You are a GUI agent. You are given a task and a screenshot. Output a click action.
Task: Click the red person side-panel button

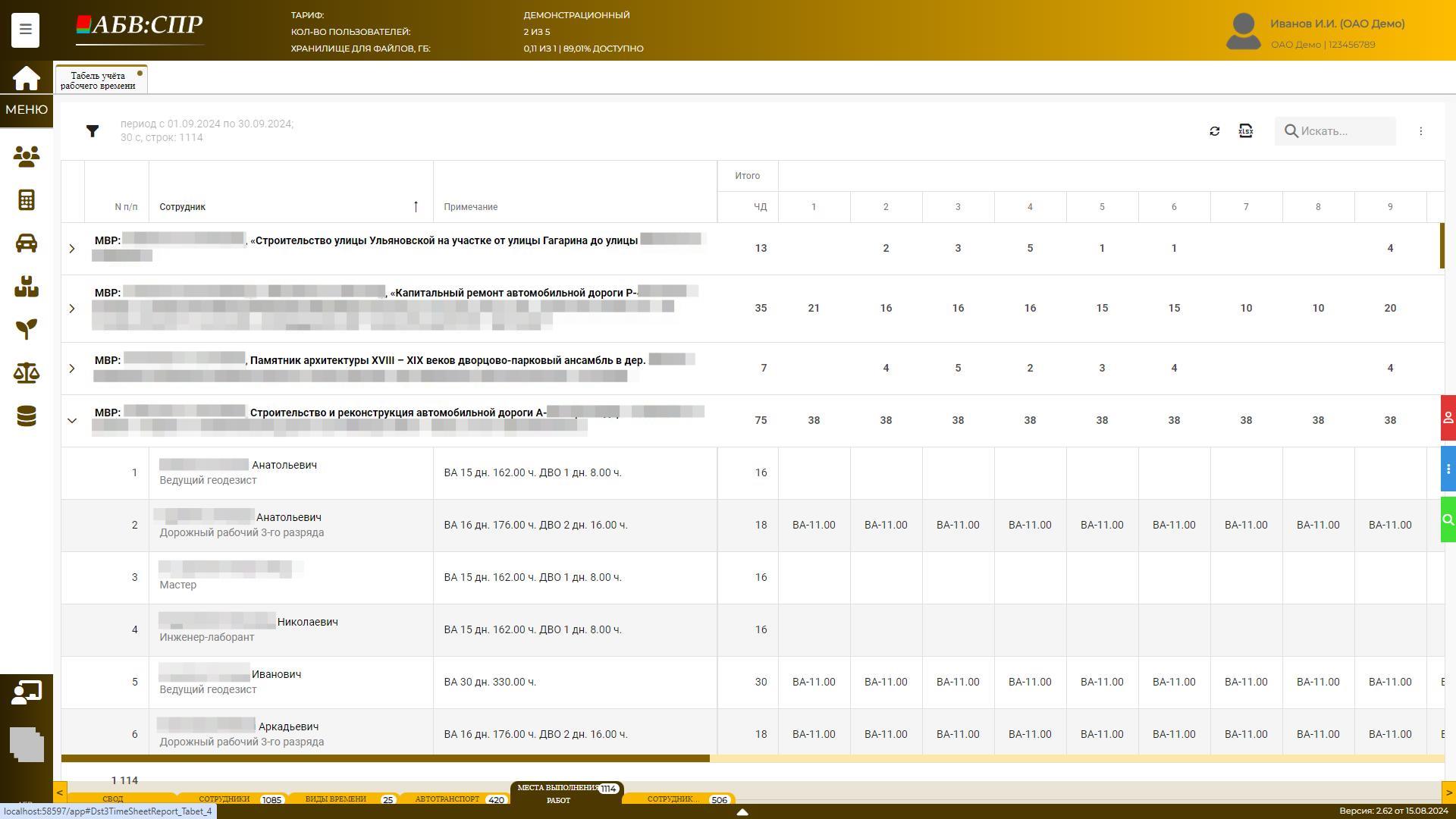pos(1448,417)
